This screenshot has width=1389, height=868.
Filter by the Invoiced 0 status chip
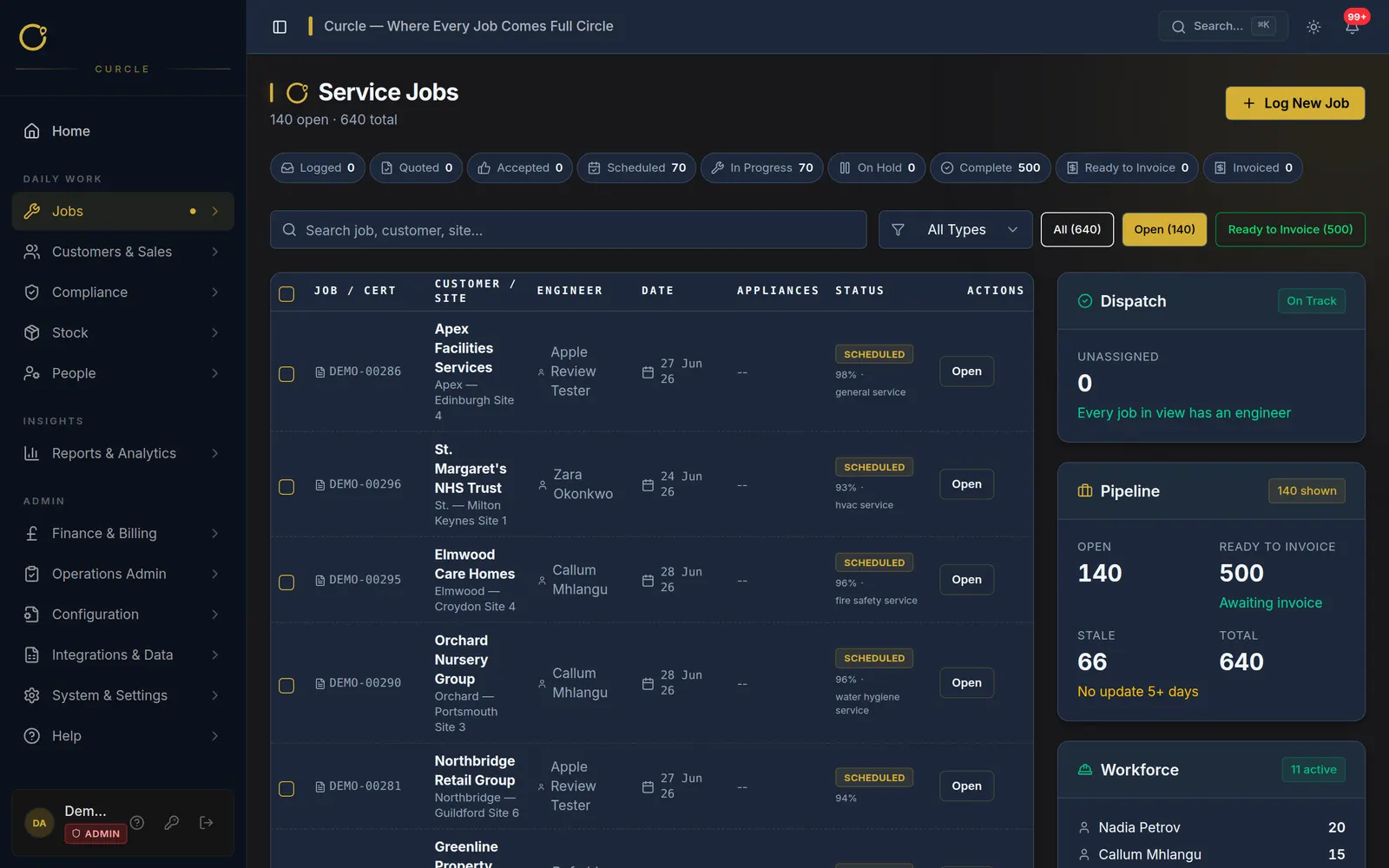tap(1253, 168)
